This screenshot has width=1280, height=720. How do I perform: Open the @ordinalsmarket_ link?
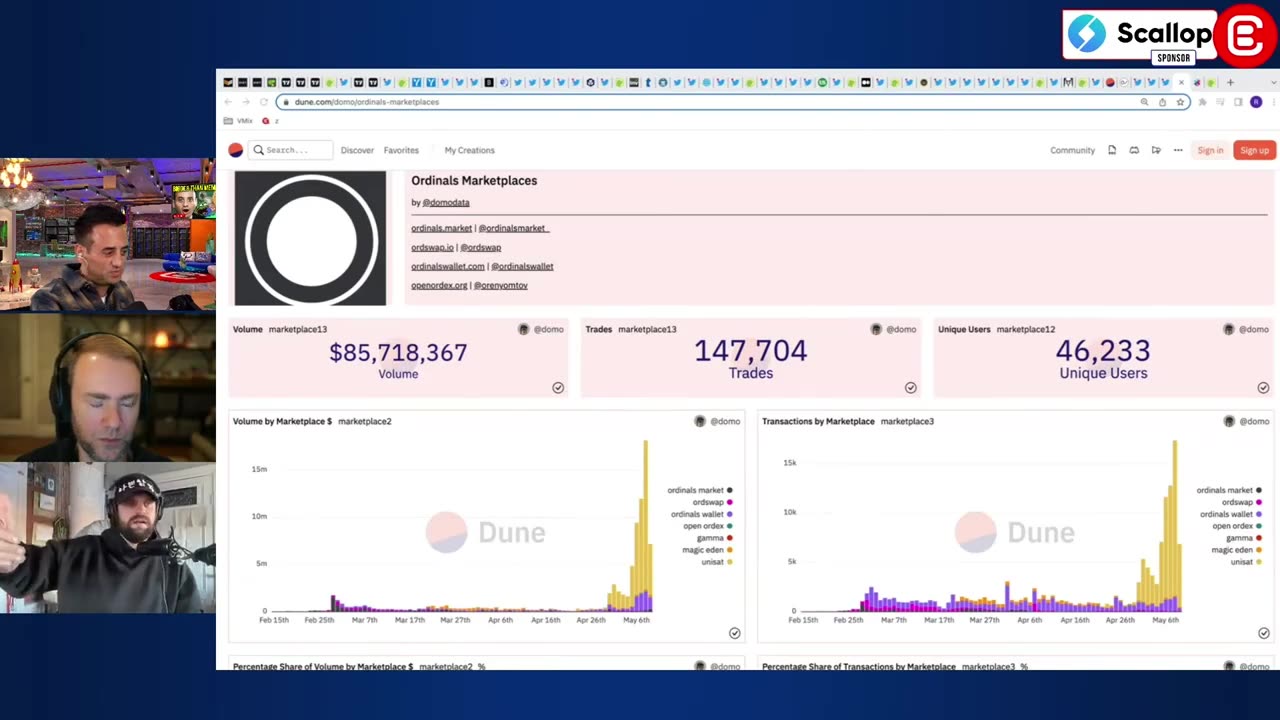pyautogui.click(x=513, y=228)
